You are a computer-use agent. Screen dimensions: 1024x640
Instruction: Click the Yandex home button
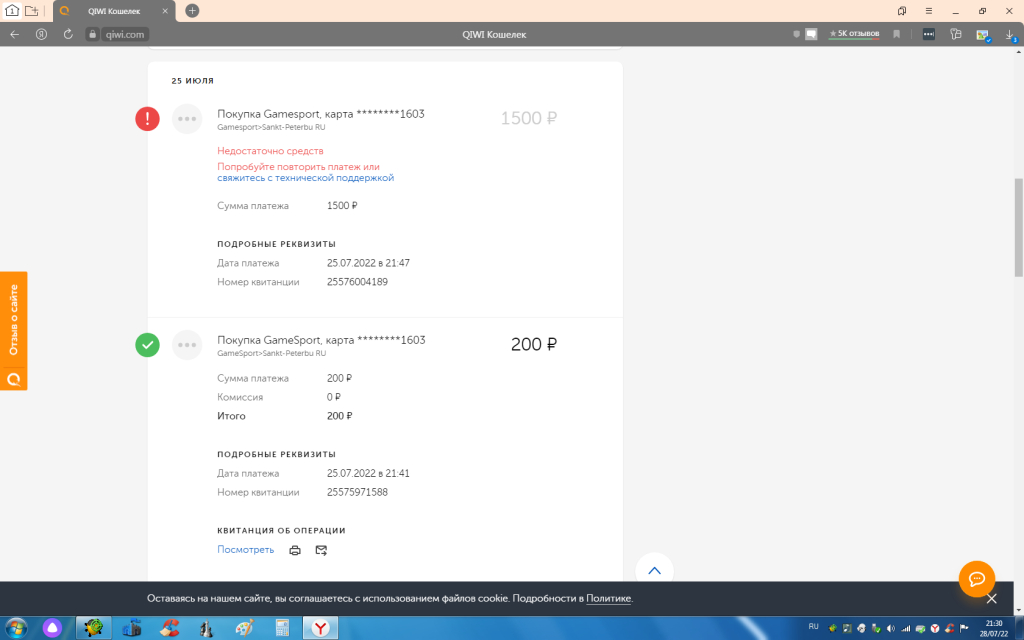pos(41,34)
